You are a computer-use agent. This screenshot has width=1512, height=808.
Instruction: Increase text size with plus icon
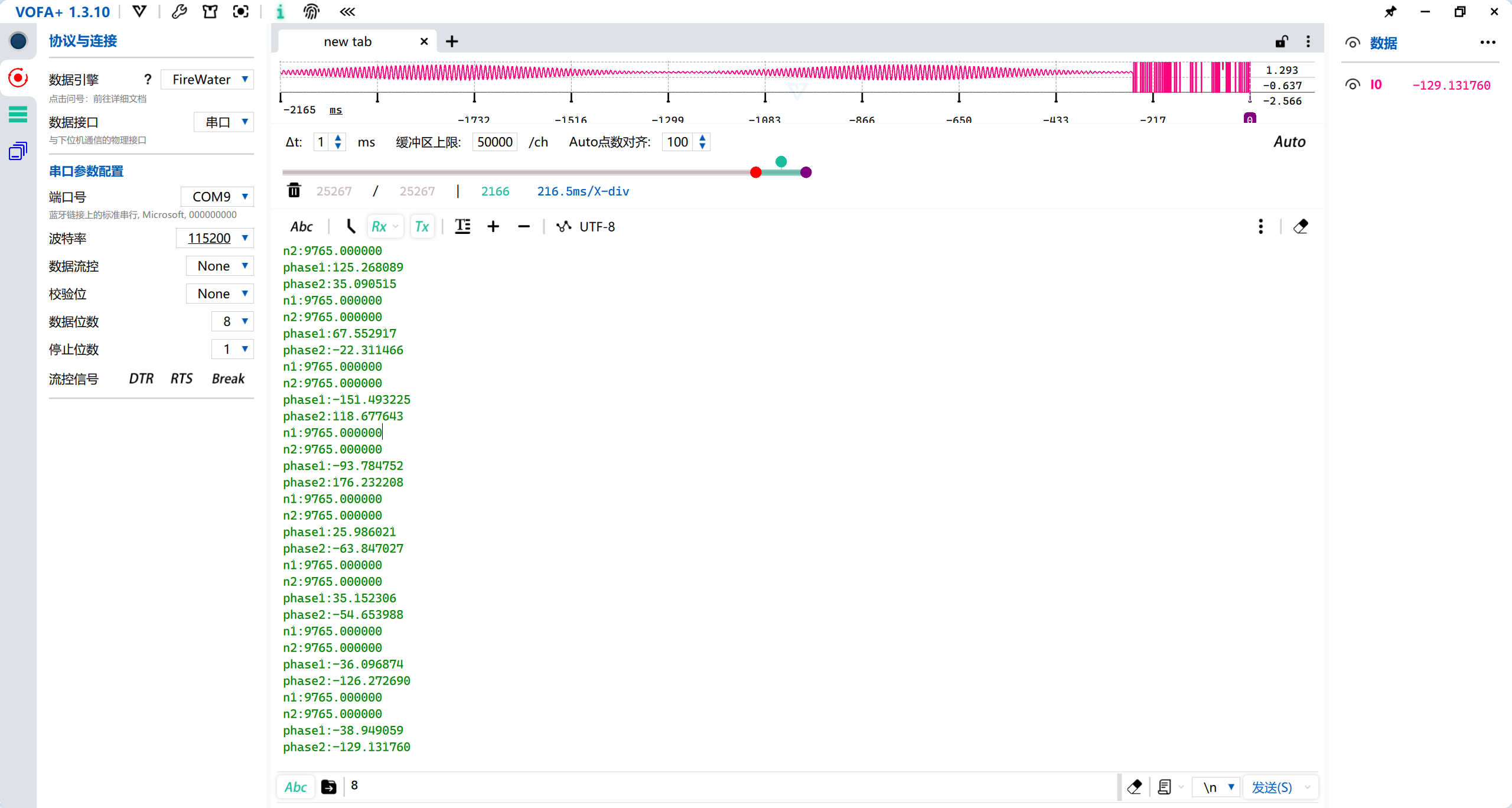point(493,227)
